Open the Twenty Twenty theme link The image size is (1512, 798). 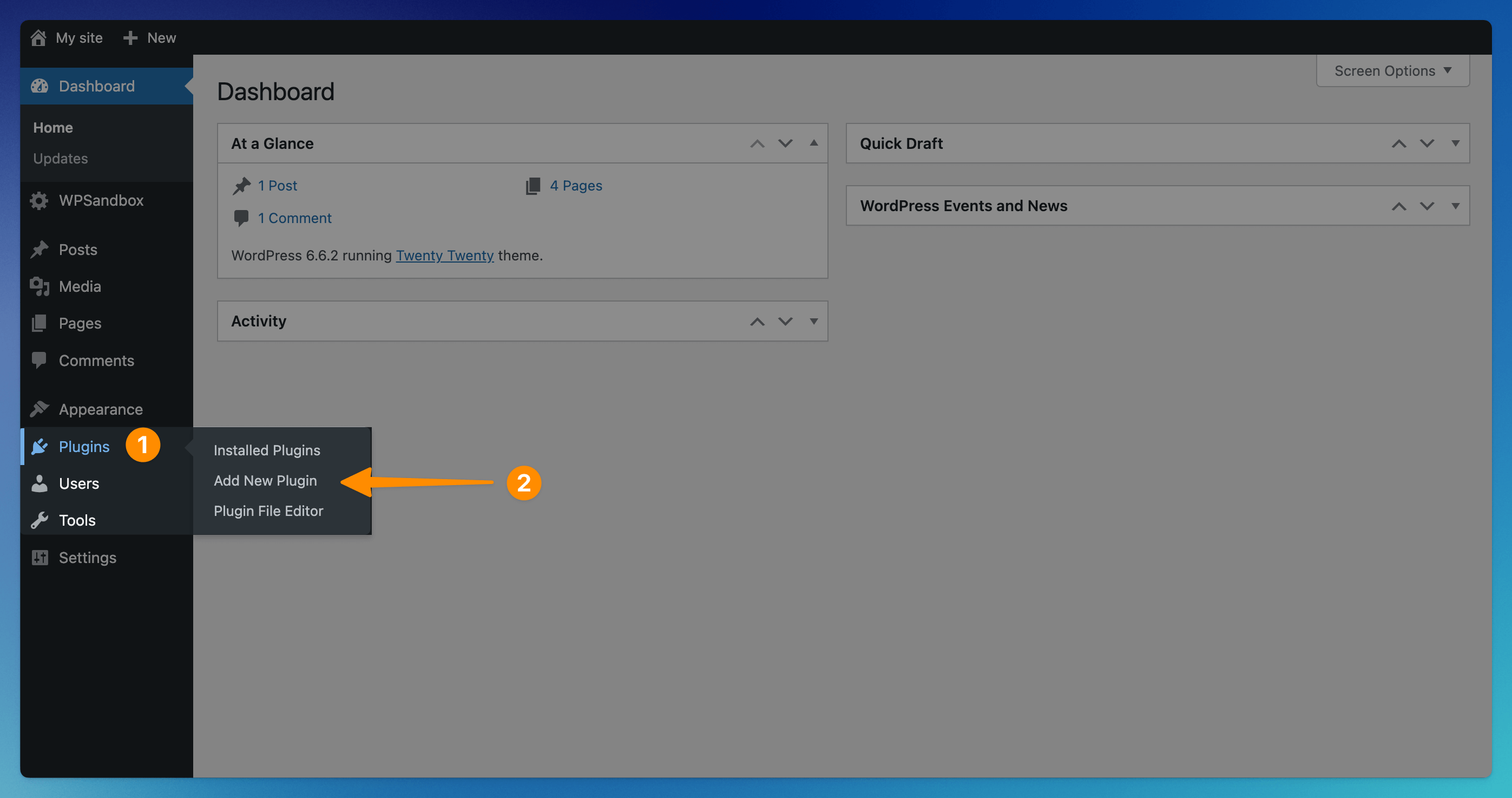coord(444,256)
